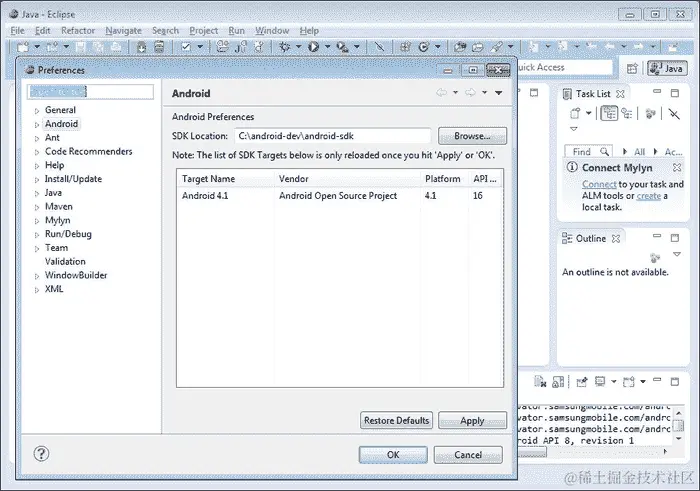The width and height of the screenshot is (700, 491).
Task: Click Clear Console icon in Console view
Action: pyautogui.click(x=540, y=382)
